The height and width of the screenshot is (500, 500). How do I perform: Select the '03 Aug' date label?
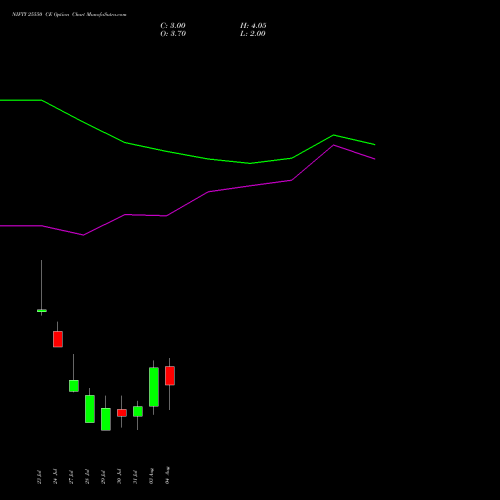pyautogui.click(x=151, y=476)
